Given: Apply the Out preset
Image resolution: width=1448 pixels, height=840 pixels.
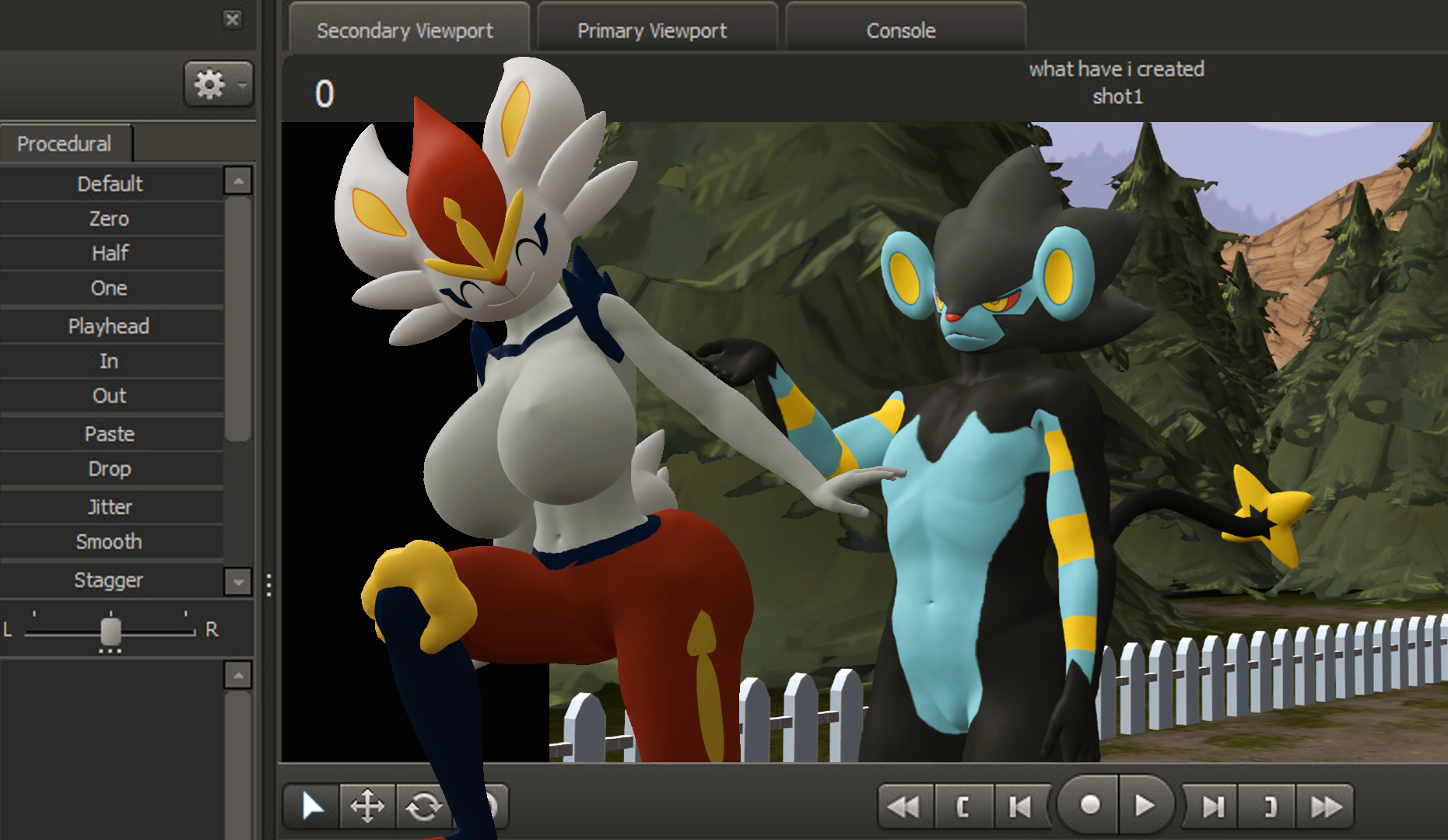Looking at the screenshot, I should (111, 395).
